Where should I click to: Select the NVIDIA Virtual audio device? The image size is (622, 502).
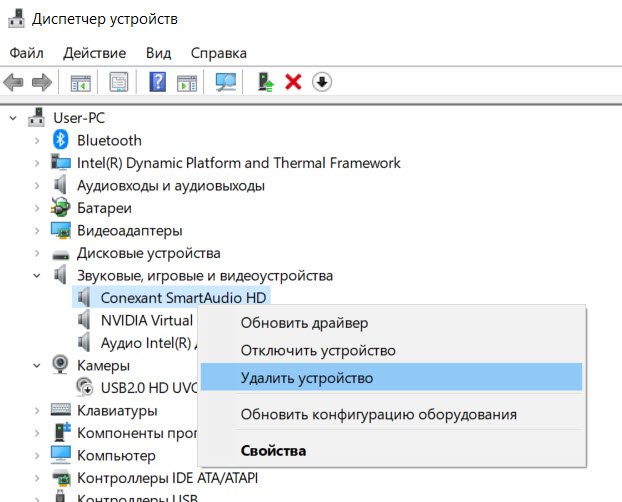click(147, 320)
